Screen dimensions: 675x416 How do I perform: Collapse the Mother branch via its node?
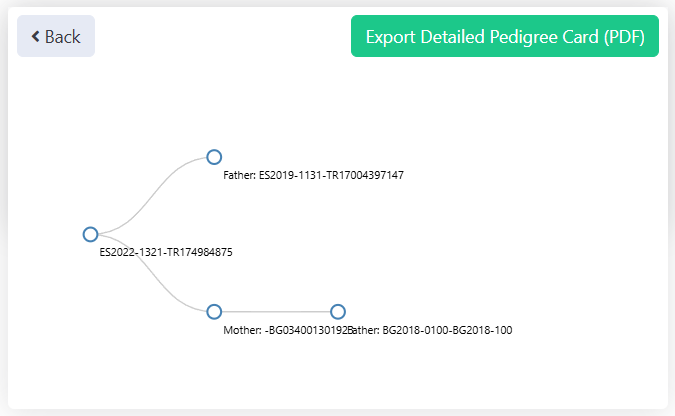pyautogui.click(x=214, y=312)
